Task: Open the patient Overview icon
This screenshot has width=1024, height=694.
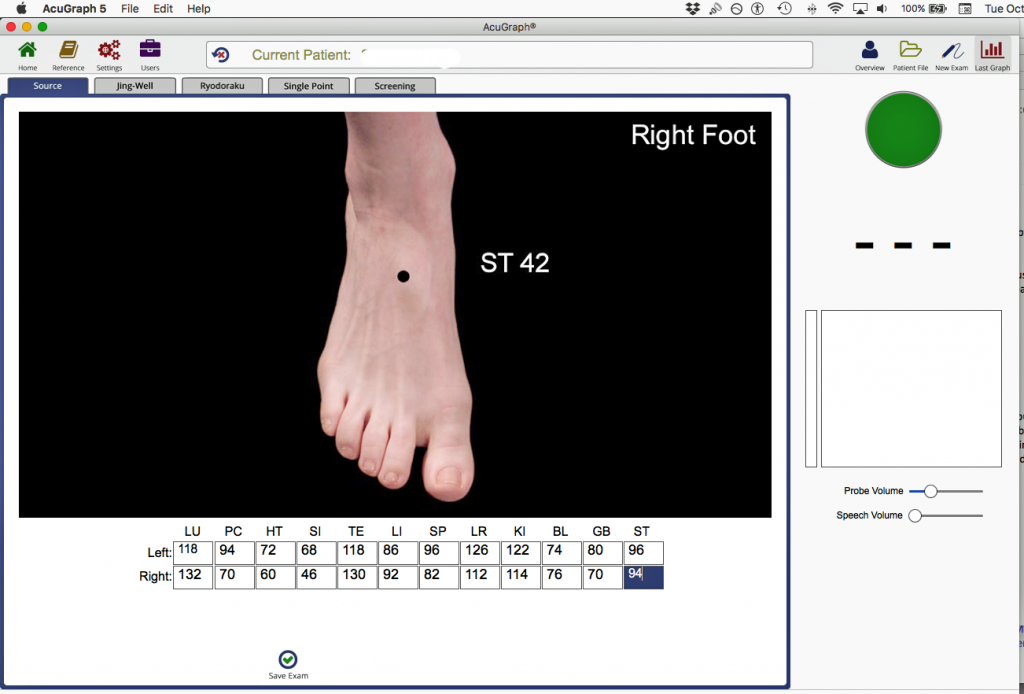Action: 869,55
